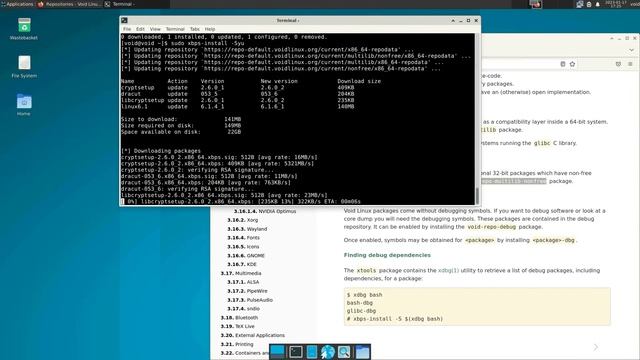Expand the browser tab list chevron

pyautogui.click(x=631, y=50)
